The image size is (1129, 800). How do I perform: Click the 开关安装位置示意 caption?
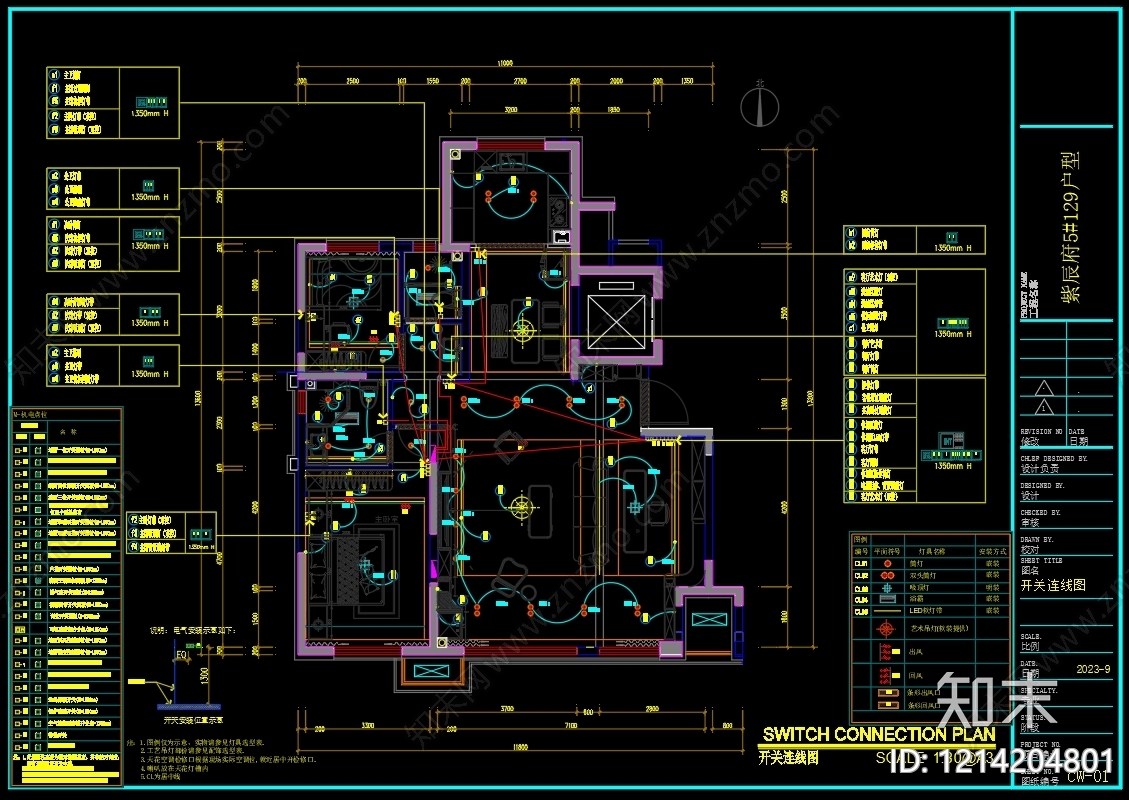[193, 719]
